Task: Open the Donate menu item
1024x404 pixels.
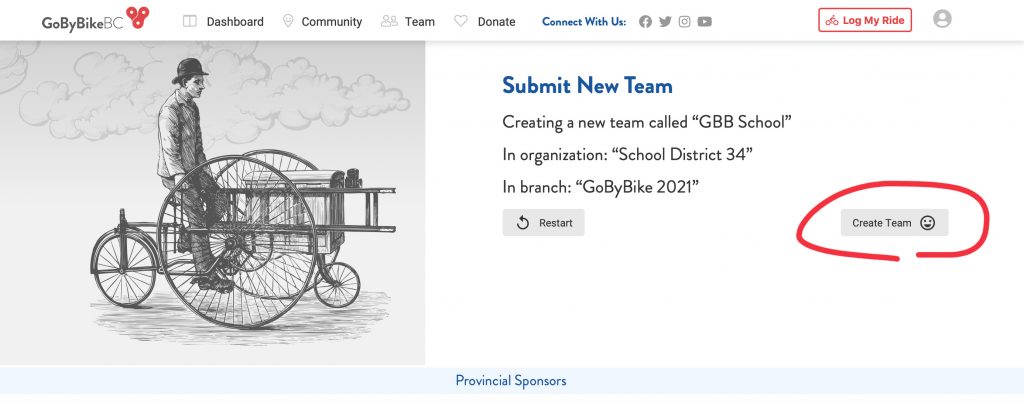Action: [x=485, y=22]
